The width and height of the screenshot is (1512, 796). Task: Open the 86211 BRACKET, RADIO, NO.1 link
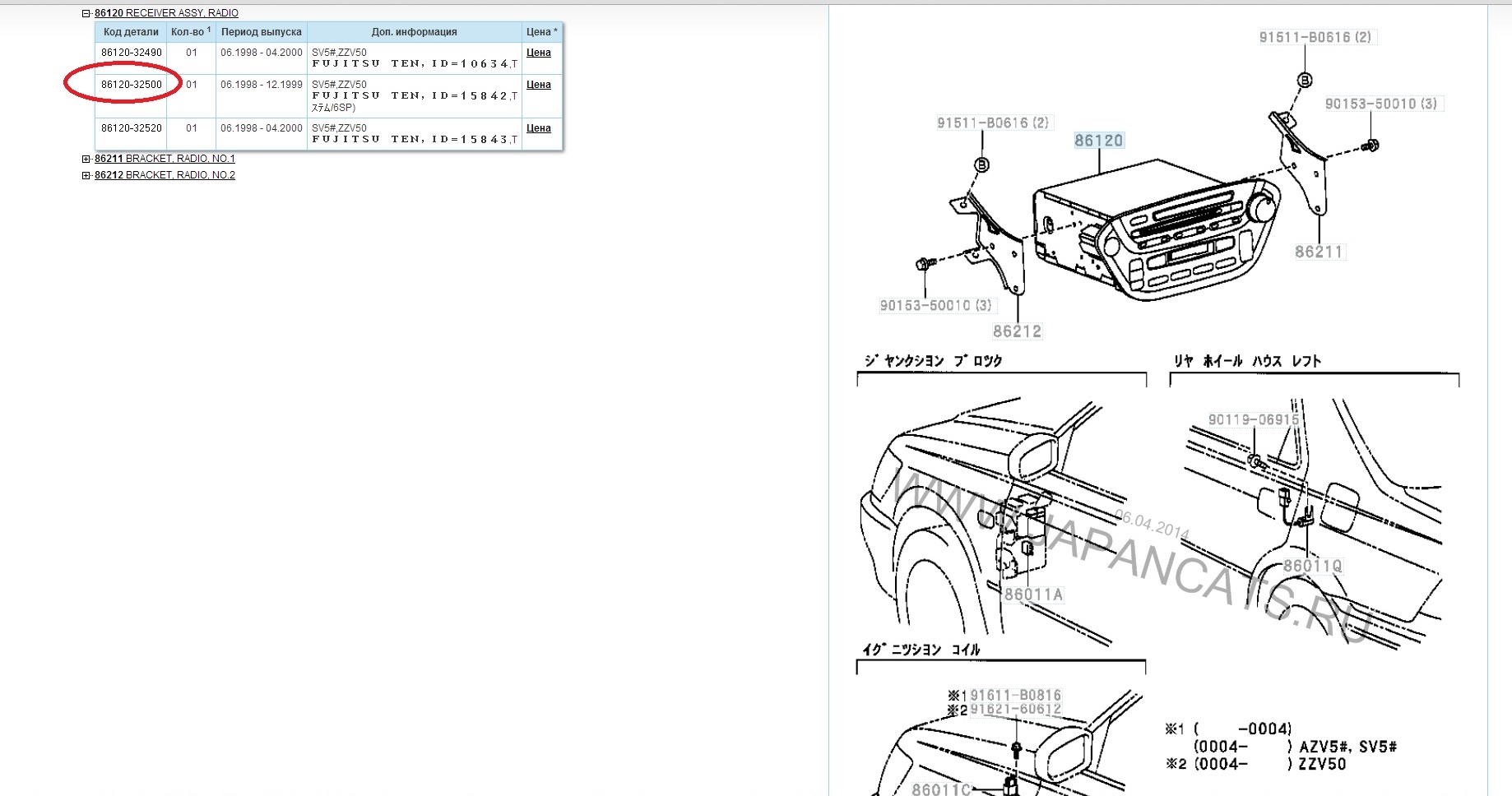[x=165, y=159]
